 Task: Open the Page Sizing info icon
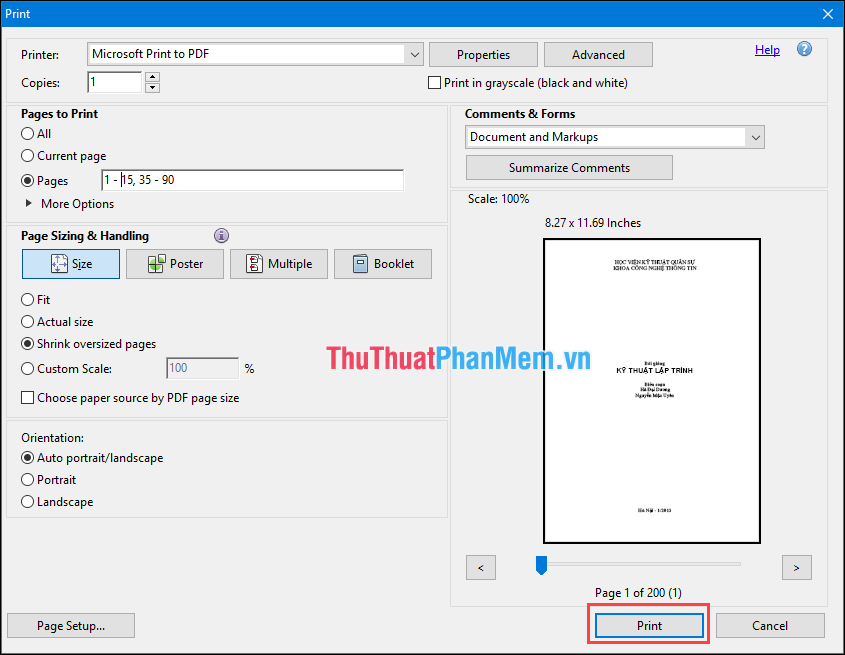221,236
